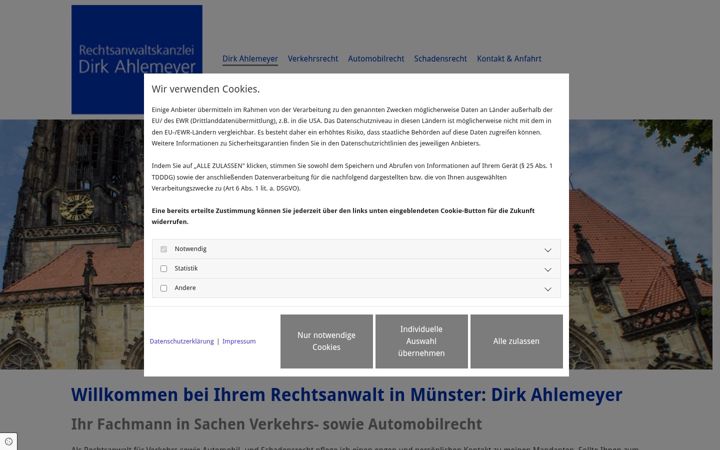Open the Automobilrecht navigation item
This screenshot has height=450, width=720.
pos(376,59)
